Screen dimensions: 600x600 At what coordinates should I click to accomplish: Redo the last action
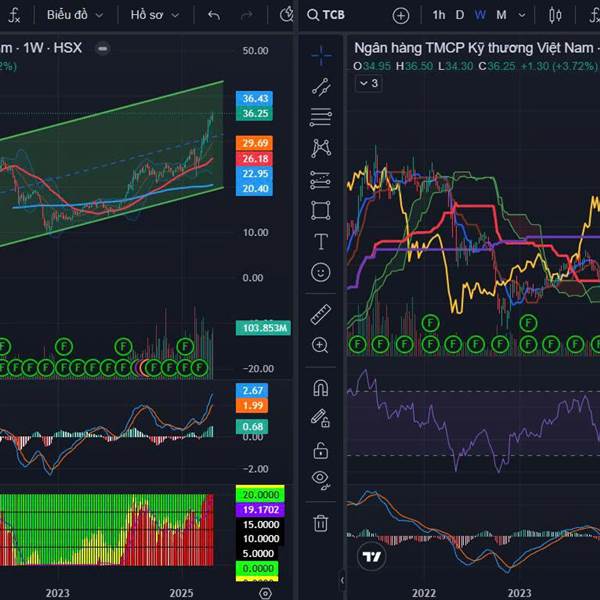(x=246, y=15)
